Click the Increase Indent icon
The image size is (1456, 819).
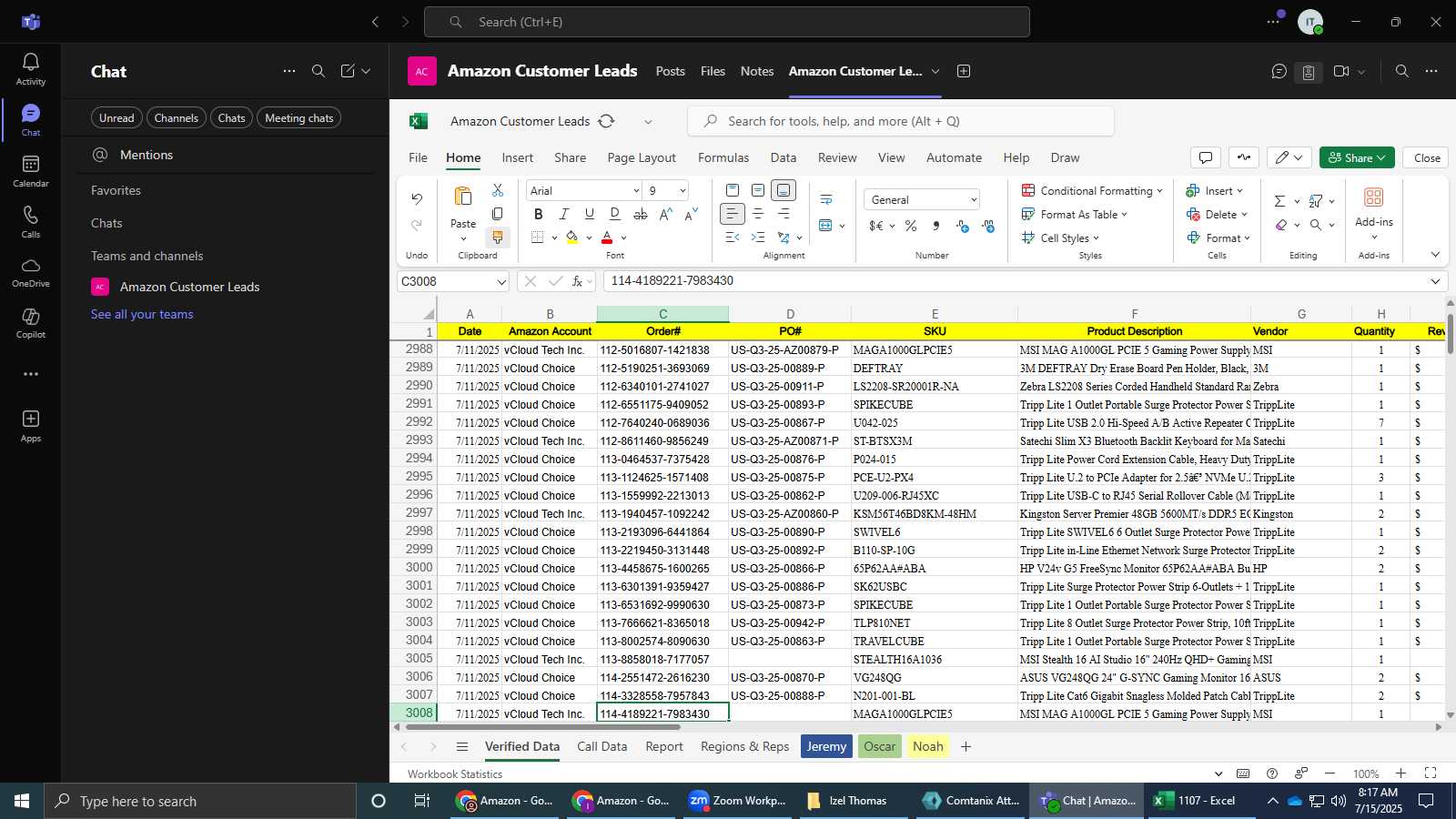[758, 238]
